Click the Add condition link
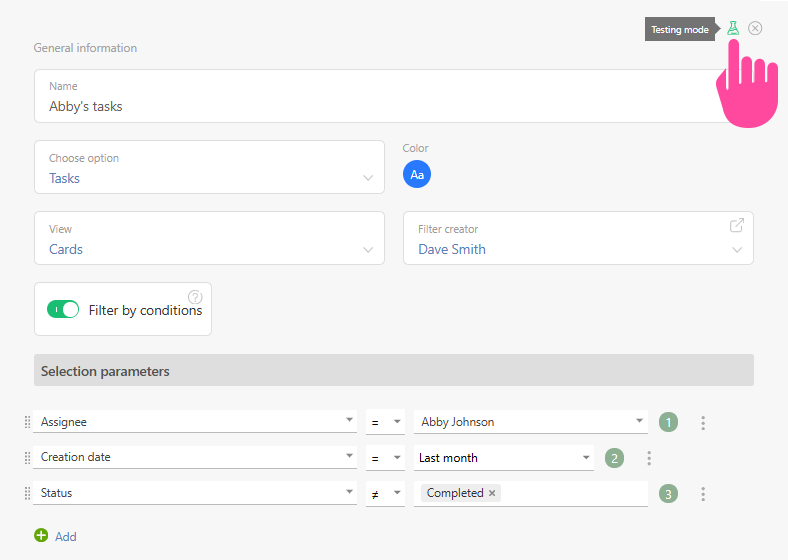 66,537
